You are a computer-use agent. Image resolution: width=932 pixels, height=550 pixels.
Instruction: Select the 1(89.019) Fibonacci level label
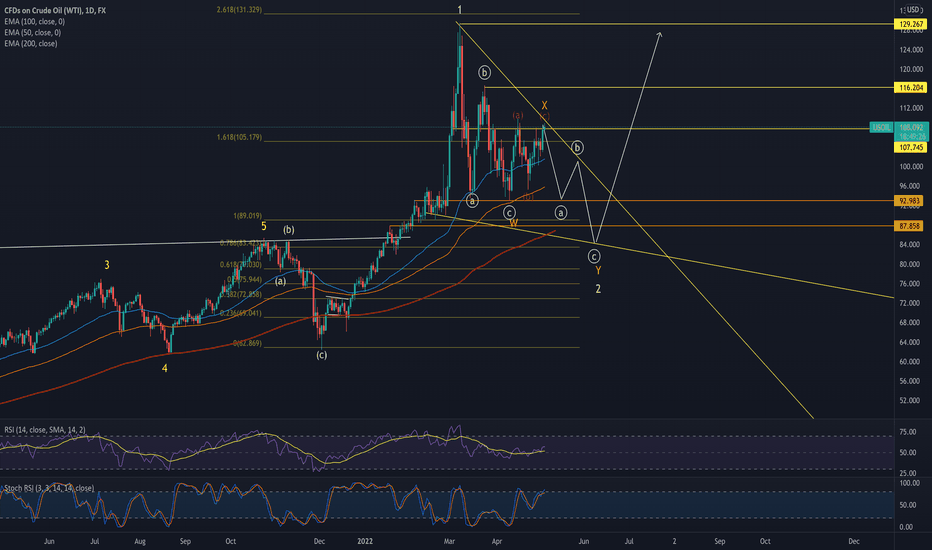(x=247, y=216)
